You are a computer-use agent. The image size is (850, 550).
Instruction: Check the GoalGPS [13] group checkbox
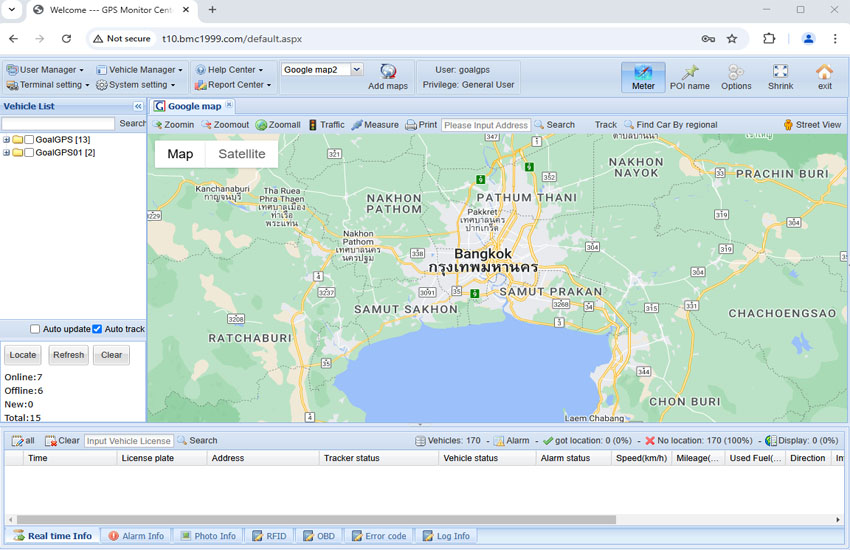tap(29, 140)
